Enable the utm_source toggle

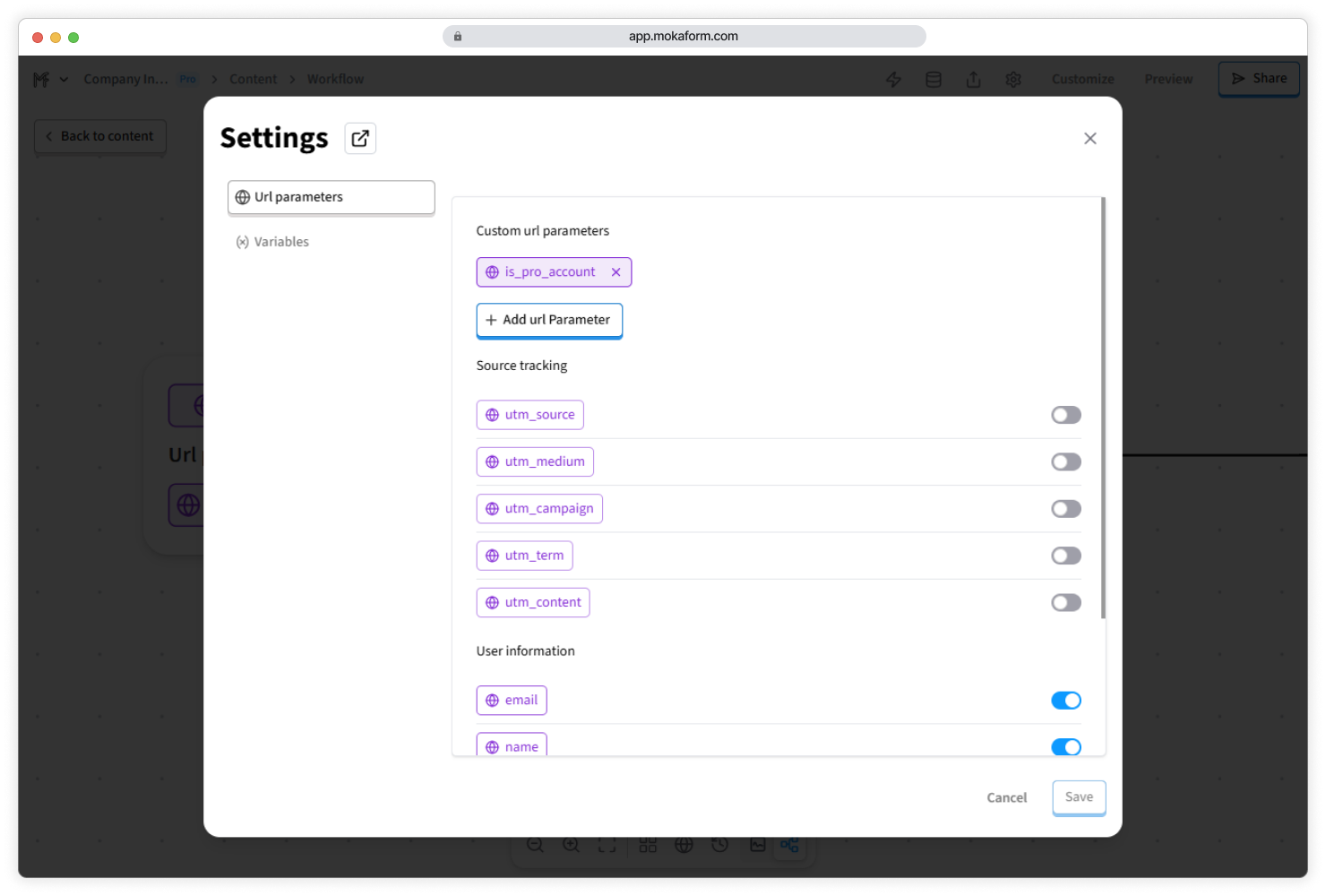[1066, 415]
